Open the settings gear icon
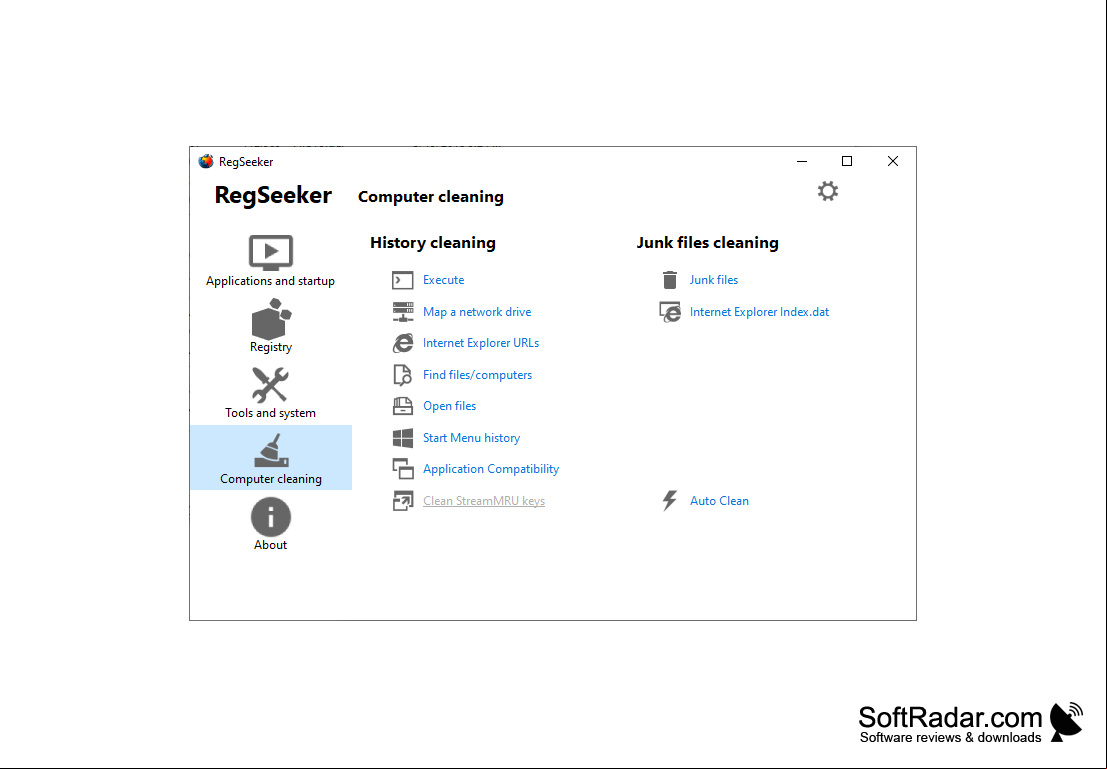The height and width of the screenshot is (769, 1107). tap(827, 191)
